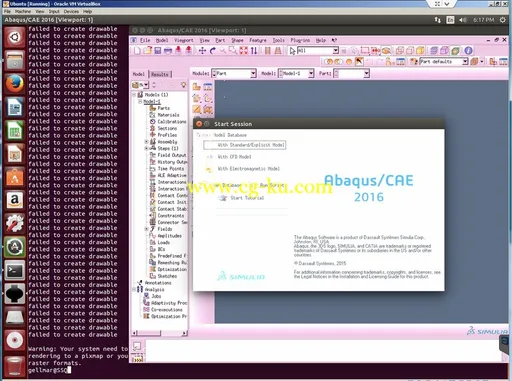Expand the Steps (1) tree node
512x381 pixels.
tap(146, 148)
